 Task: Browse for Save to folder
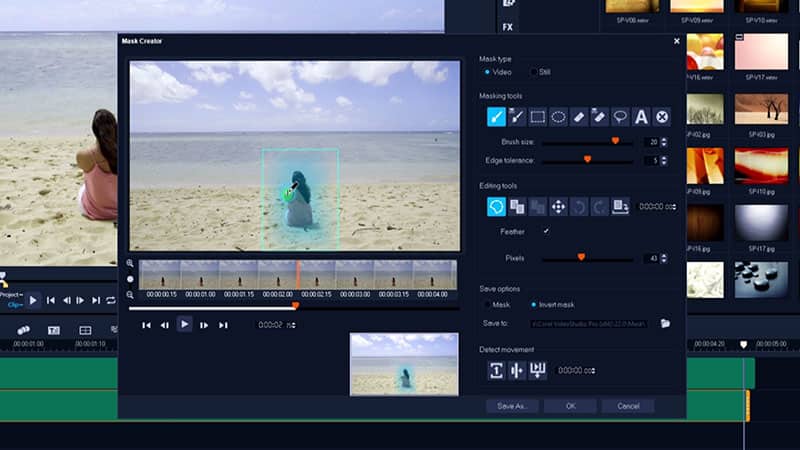point(665,324)
